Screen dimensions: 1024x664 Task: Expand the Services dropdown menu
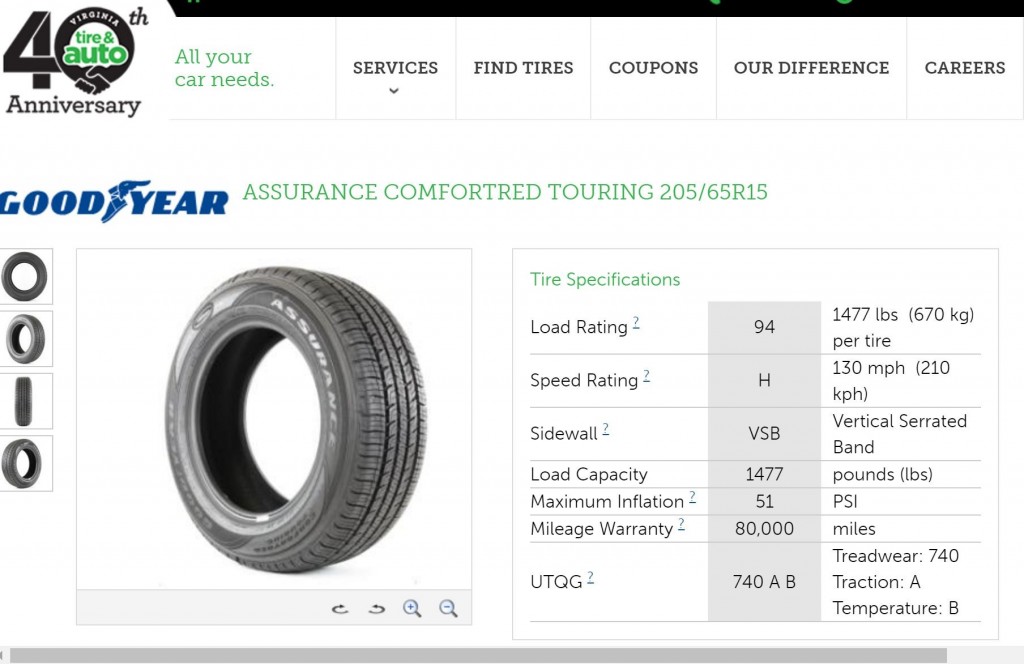[x=395, y=76]
